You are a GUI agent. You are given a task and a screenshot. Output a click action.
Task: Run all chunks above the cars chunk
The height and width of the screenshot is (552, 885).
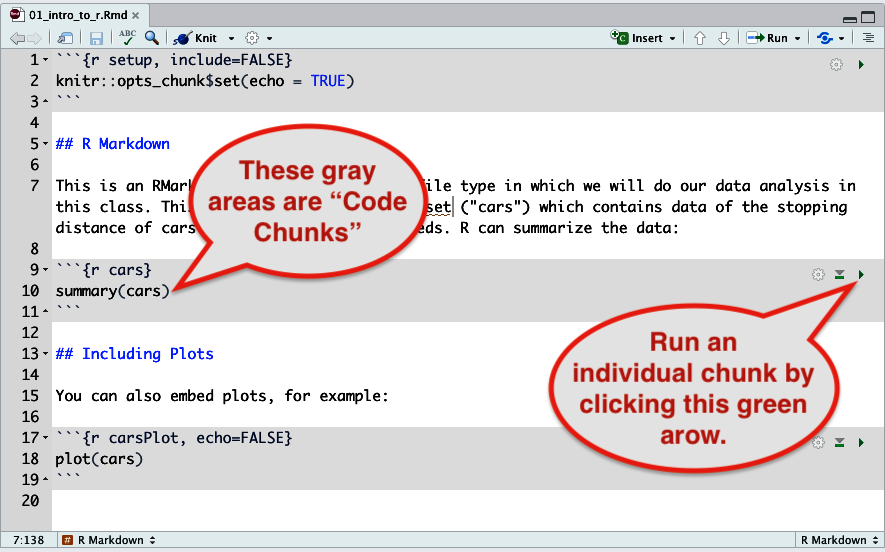point(840,275)
